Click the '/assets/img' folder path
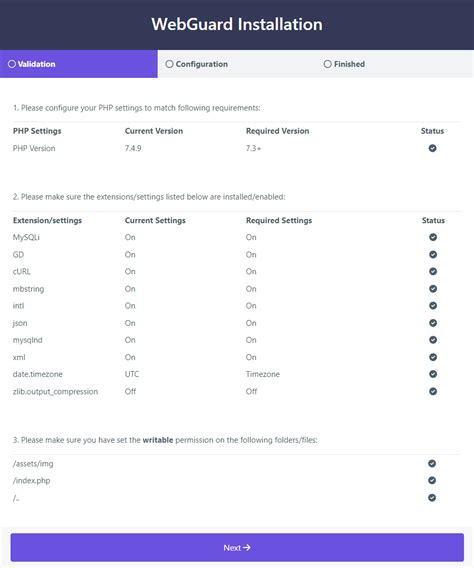474x568 pixels. pyautogui.click(x=33, y=464)
